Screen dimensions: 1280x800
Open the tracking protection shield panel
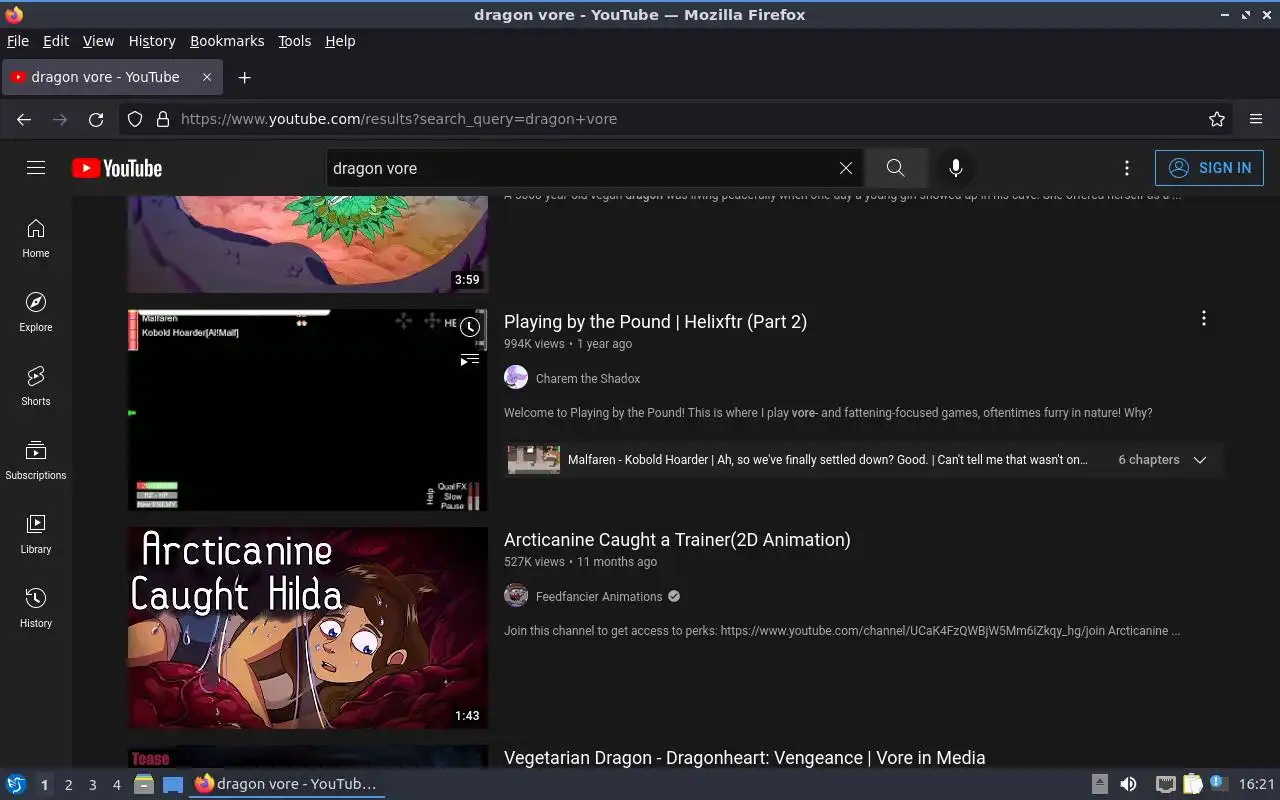click(x=135, y=119)
